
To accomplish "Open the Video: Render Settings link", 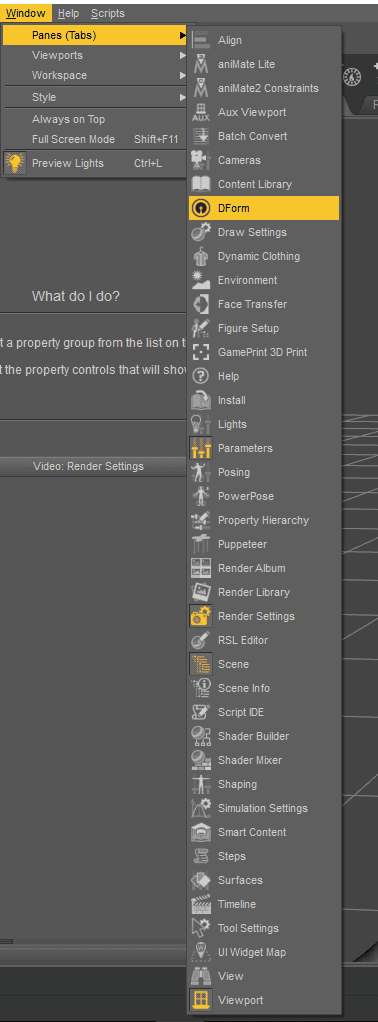I will pyautogui.click(x=88, y=466).
